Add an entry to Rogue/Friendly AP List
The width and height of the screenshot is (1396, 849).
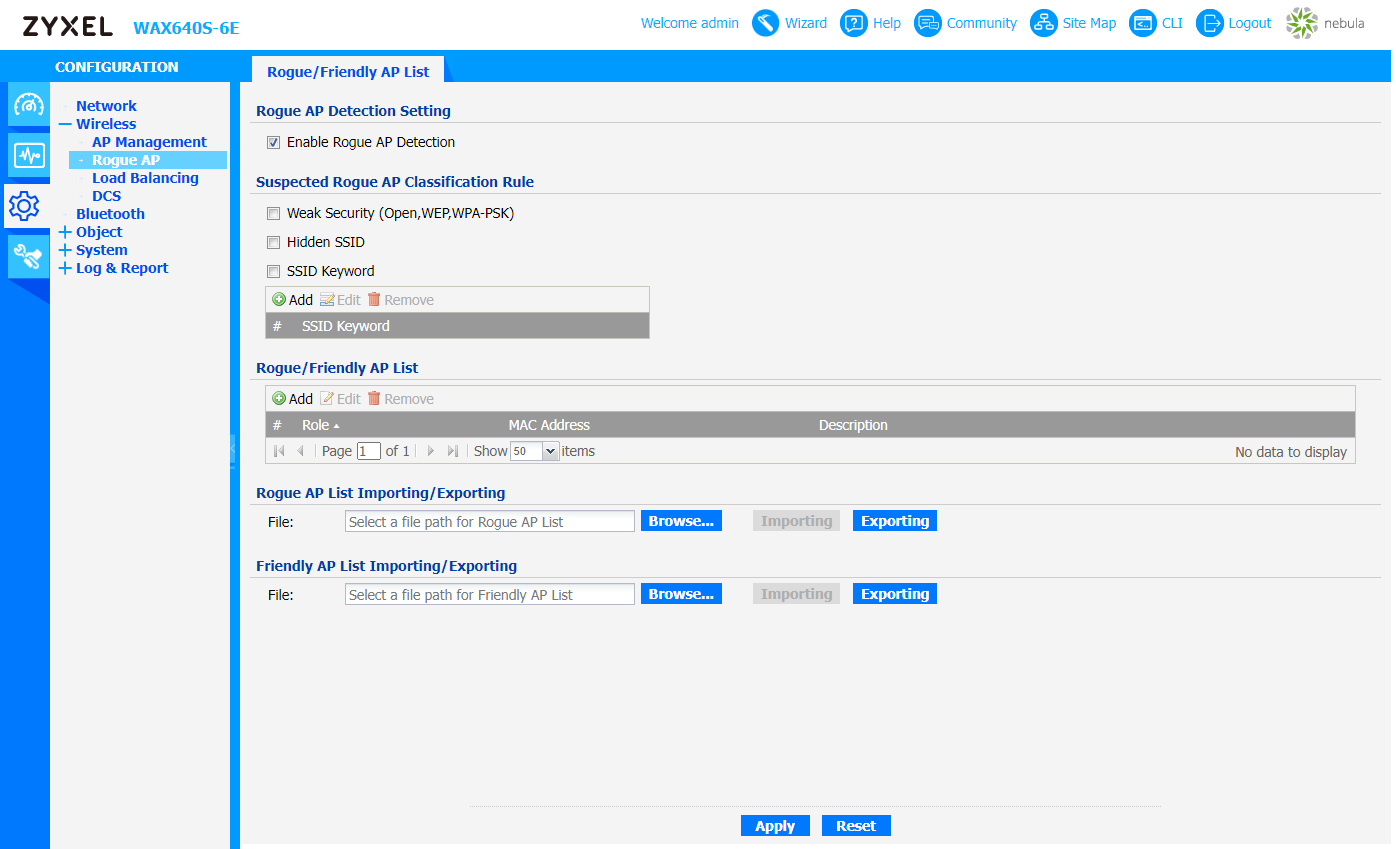pos(293,399)
